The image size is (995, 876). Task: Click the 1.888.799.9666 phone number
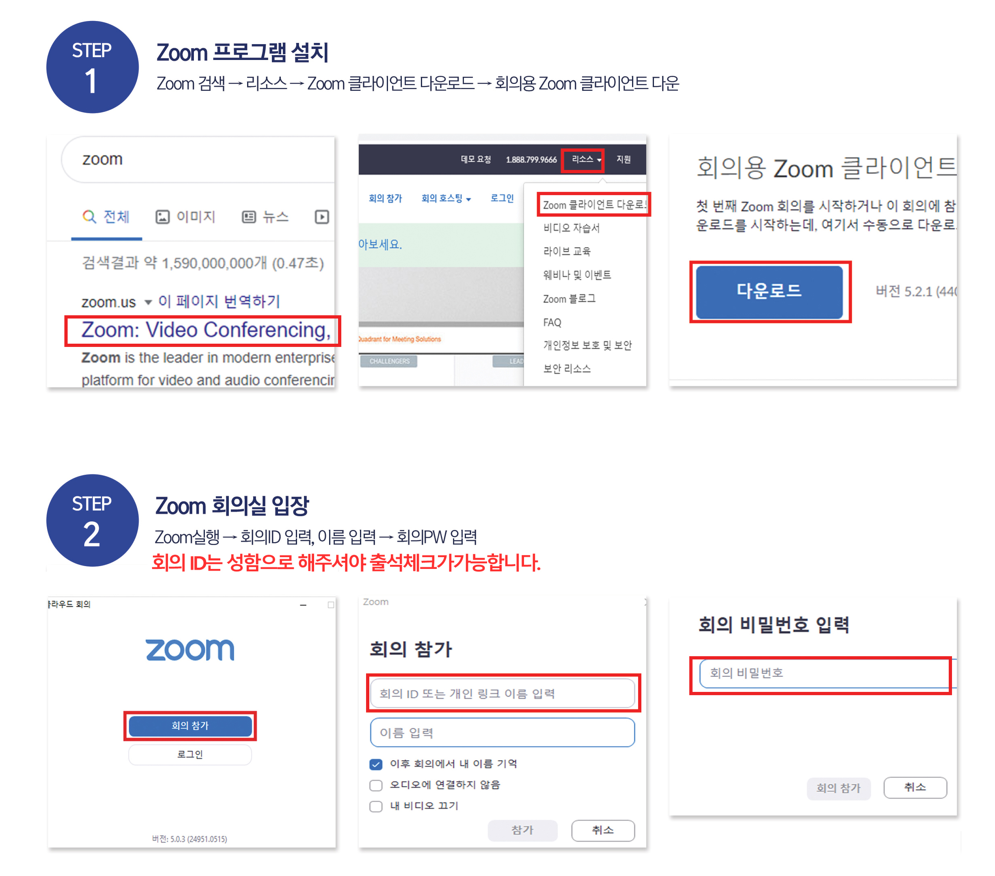point(531,159)
